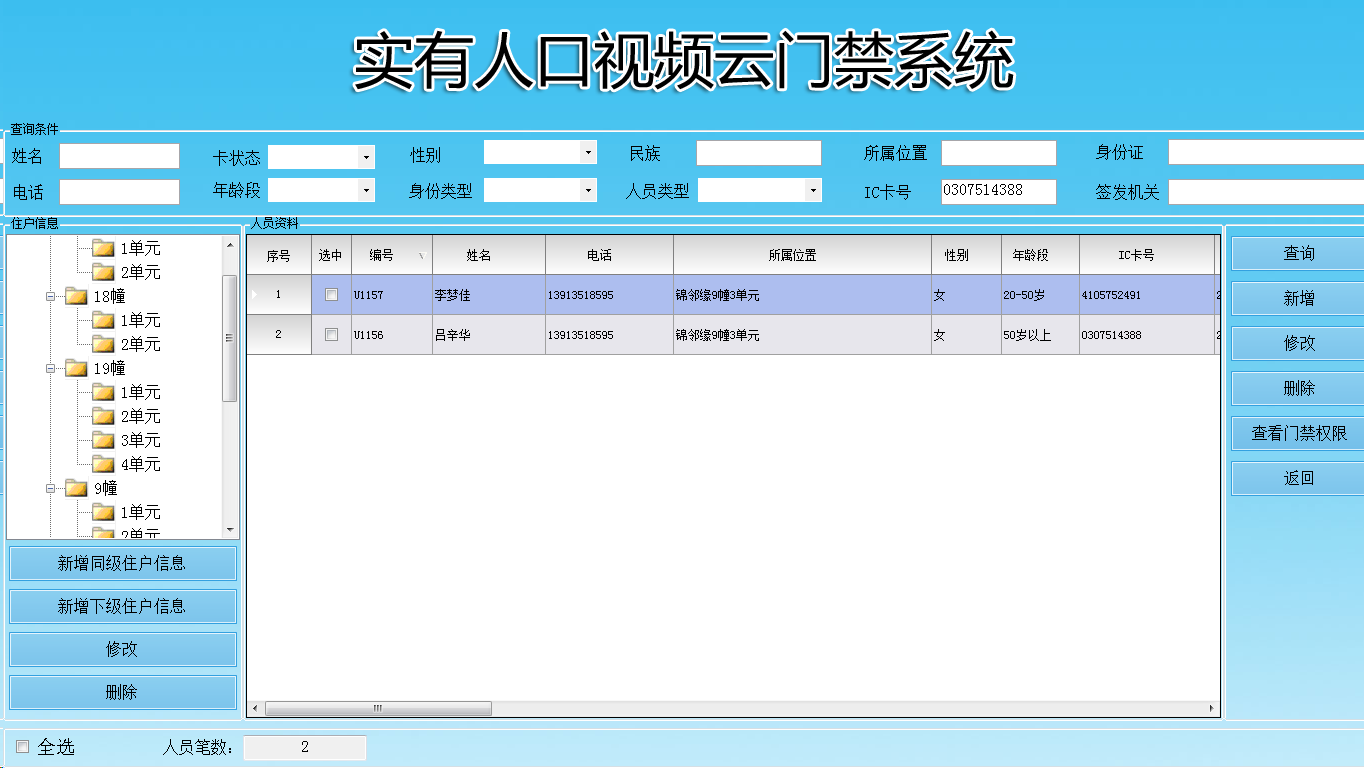
Task: Tick the 选中 checkbox for 吕辛华
Action: (x=331, y=335)
